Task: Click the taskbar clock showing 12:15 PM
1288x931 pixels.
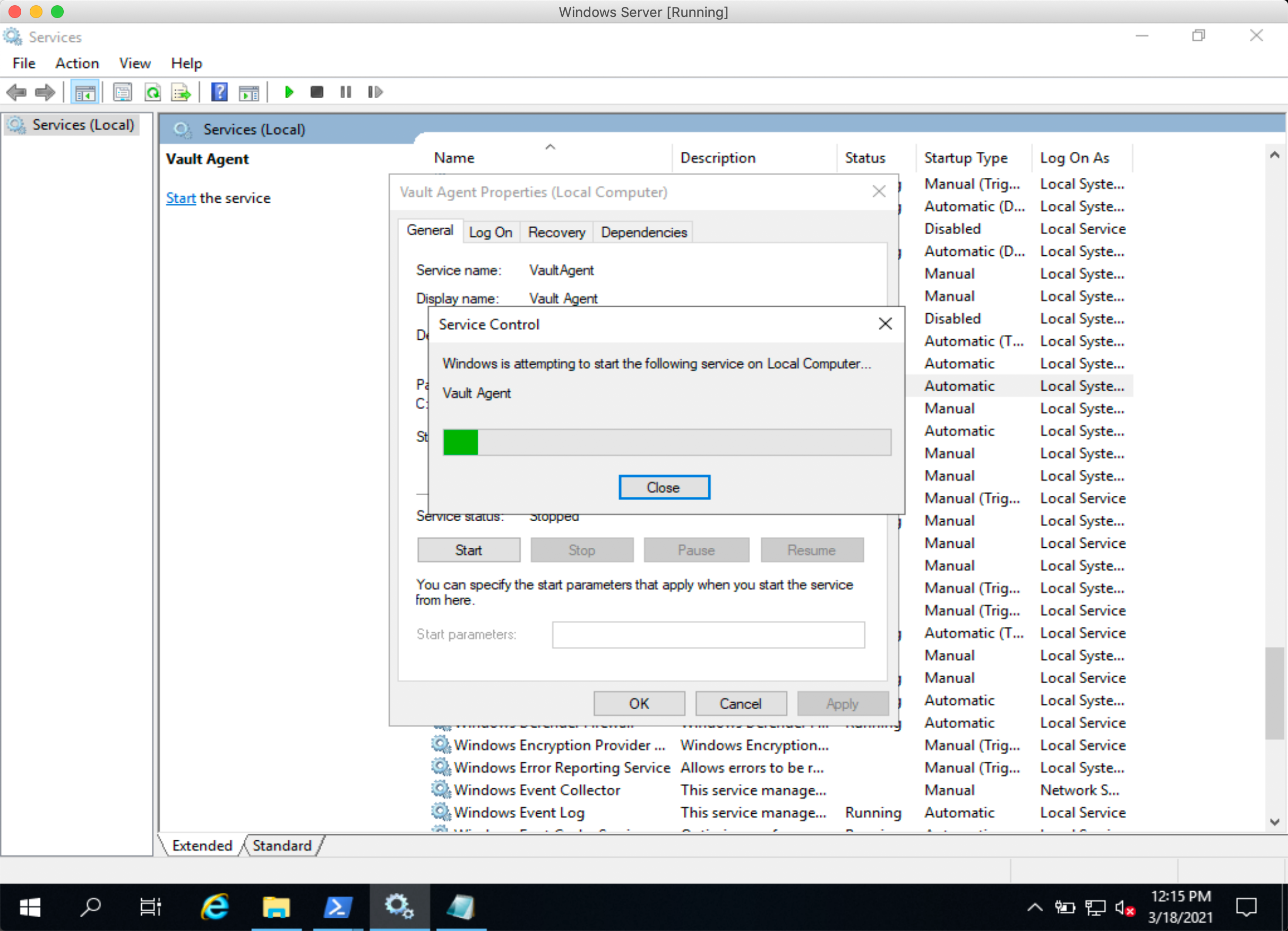Action: 1180,907
